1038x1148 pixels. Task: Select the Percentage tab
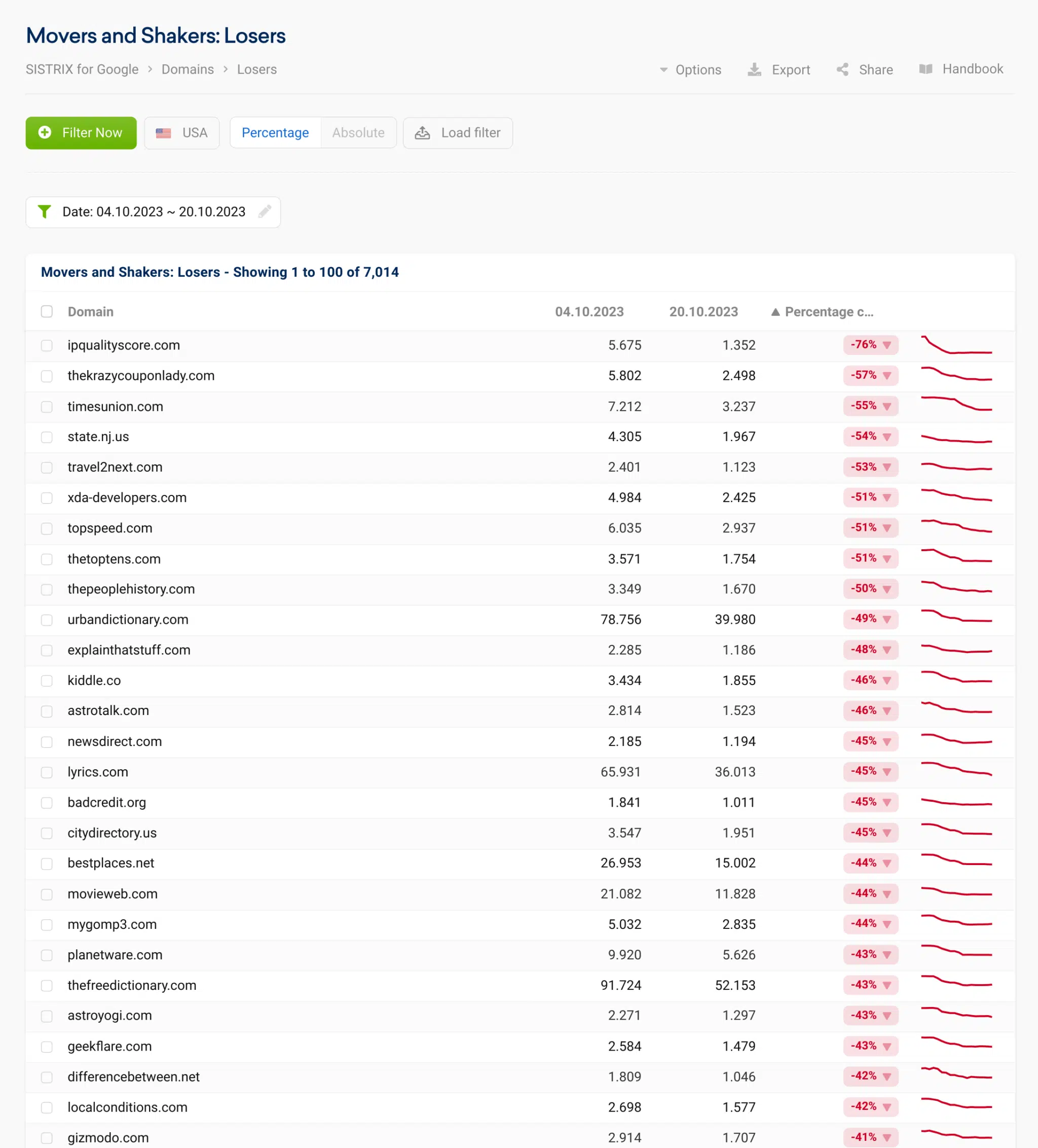pos(275,133)
